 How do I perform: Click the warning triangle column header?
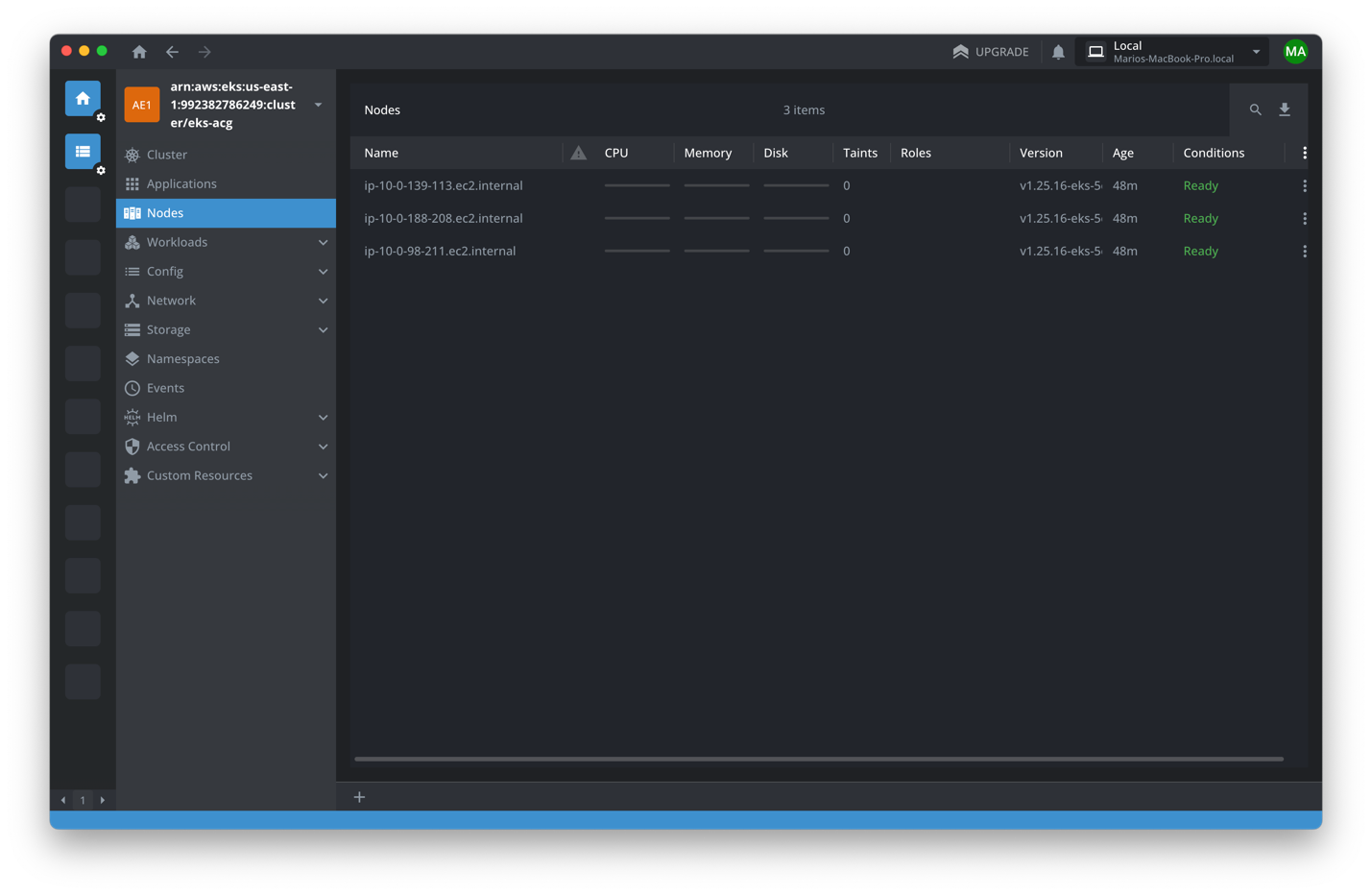(x=578, y=153)
